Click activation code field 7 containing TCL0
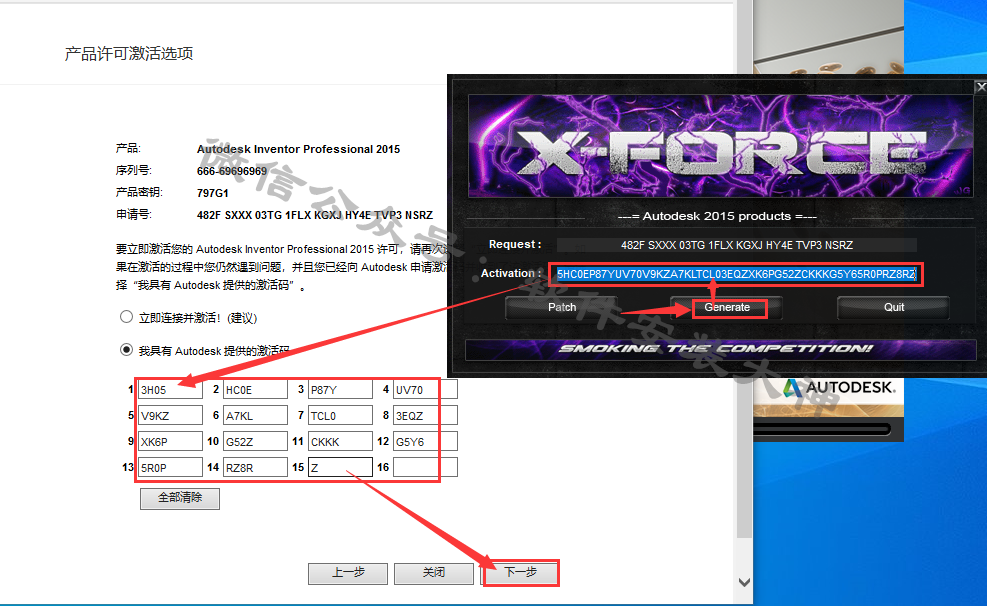This screenshot has height=606, width=987. pyautogui.click(x=340, y=415)
